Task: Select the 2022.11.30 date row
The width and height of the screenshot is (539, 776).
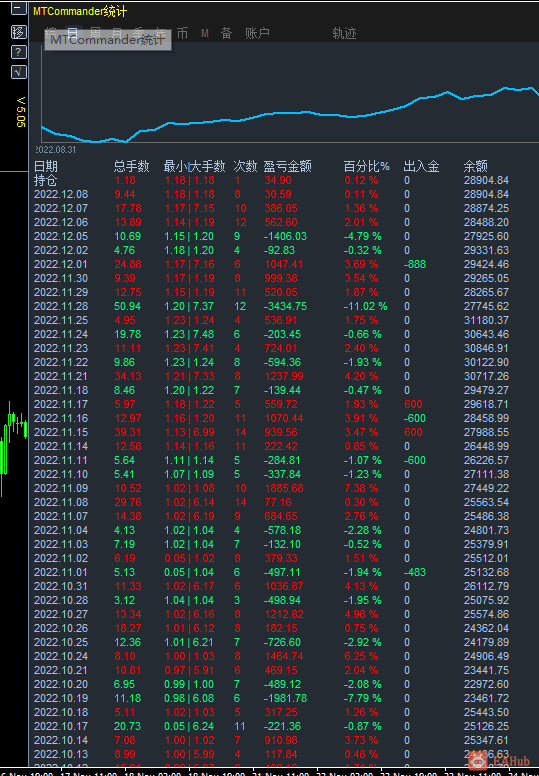Action: (x=61, y=278)
